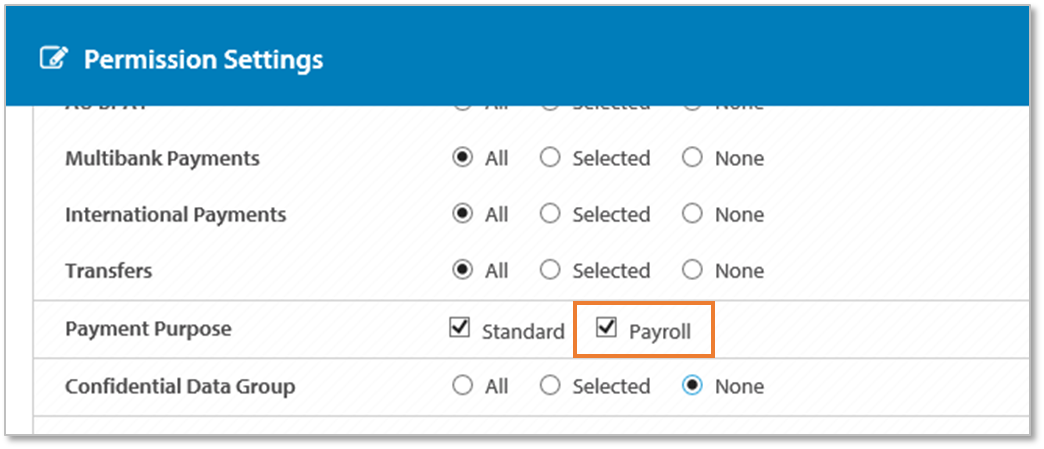Set Multibank Payments to None
Viewport: 1044px width, 449px height.
[692, 158]
